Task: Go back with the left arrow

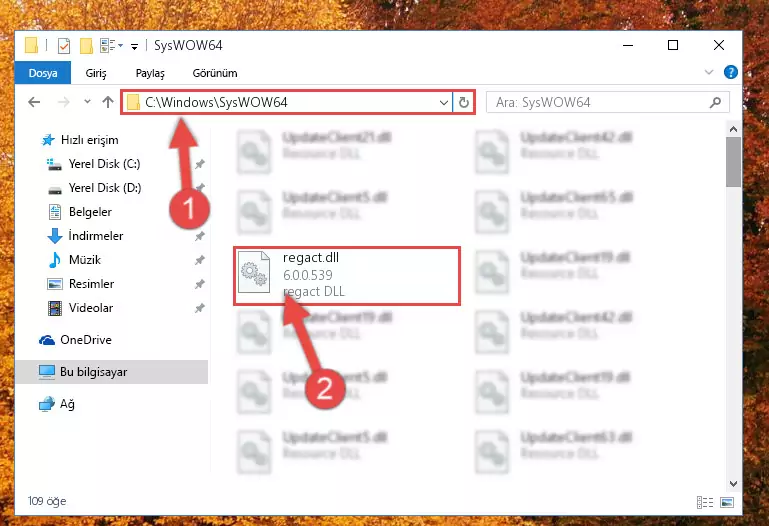Action: tap(34, 102)
